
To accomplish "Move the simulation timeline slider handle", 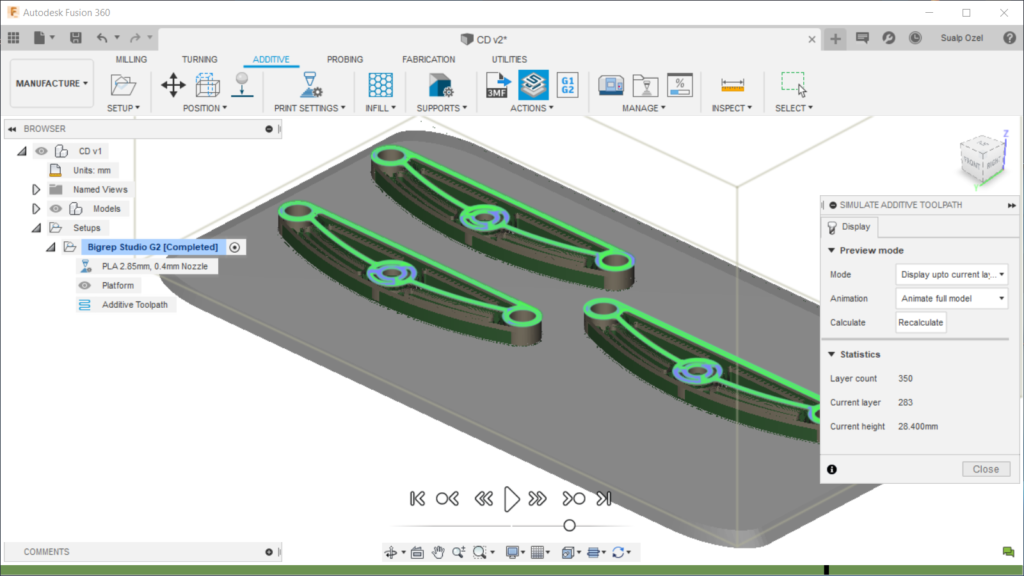I will coord(569,524).
